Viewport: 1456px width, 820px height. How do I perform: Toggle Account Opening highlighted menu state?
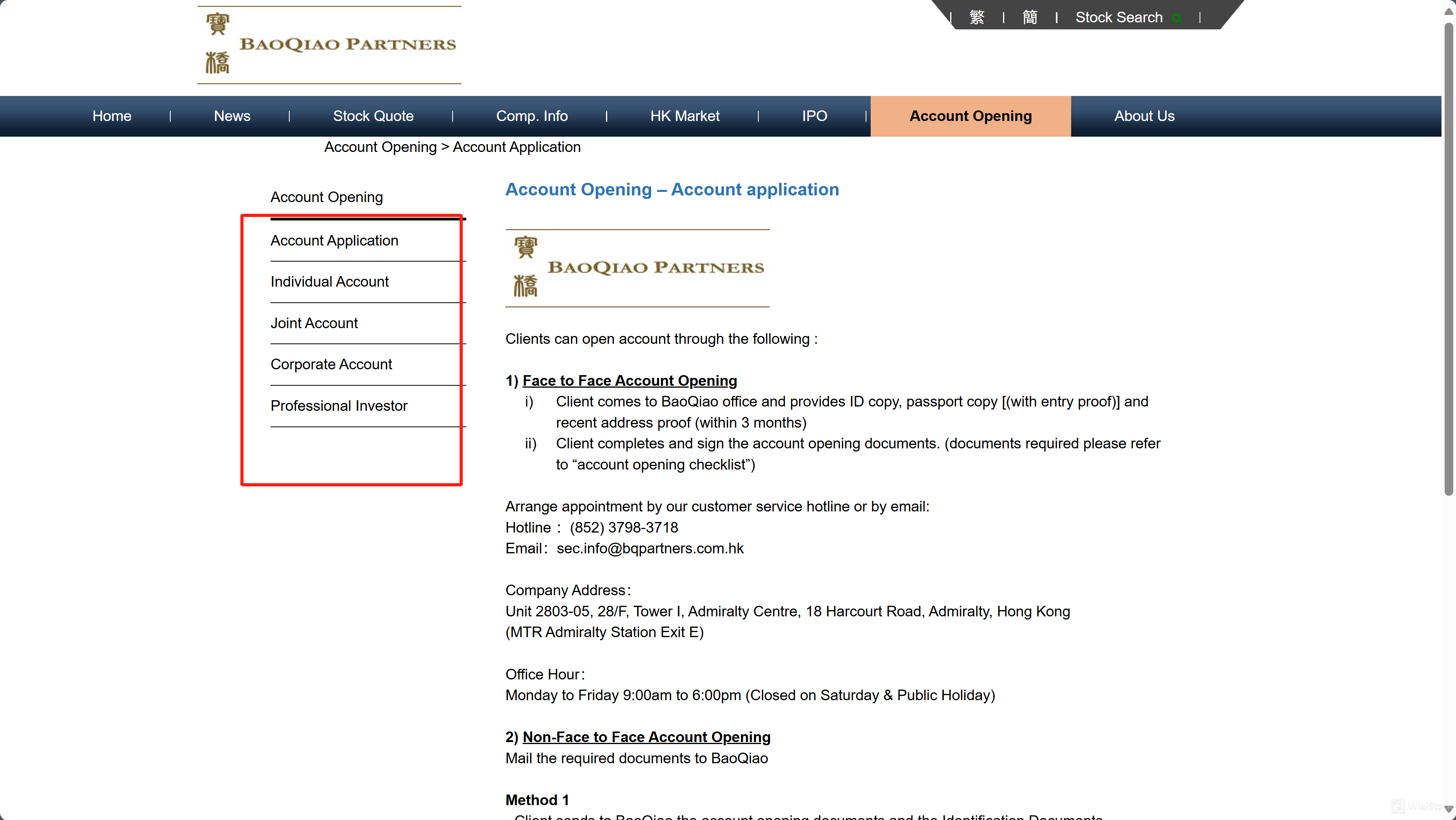click(970, 116)
